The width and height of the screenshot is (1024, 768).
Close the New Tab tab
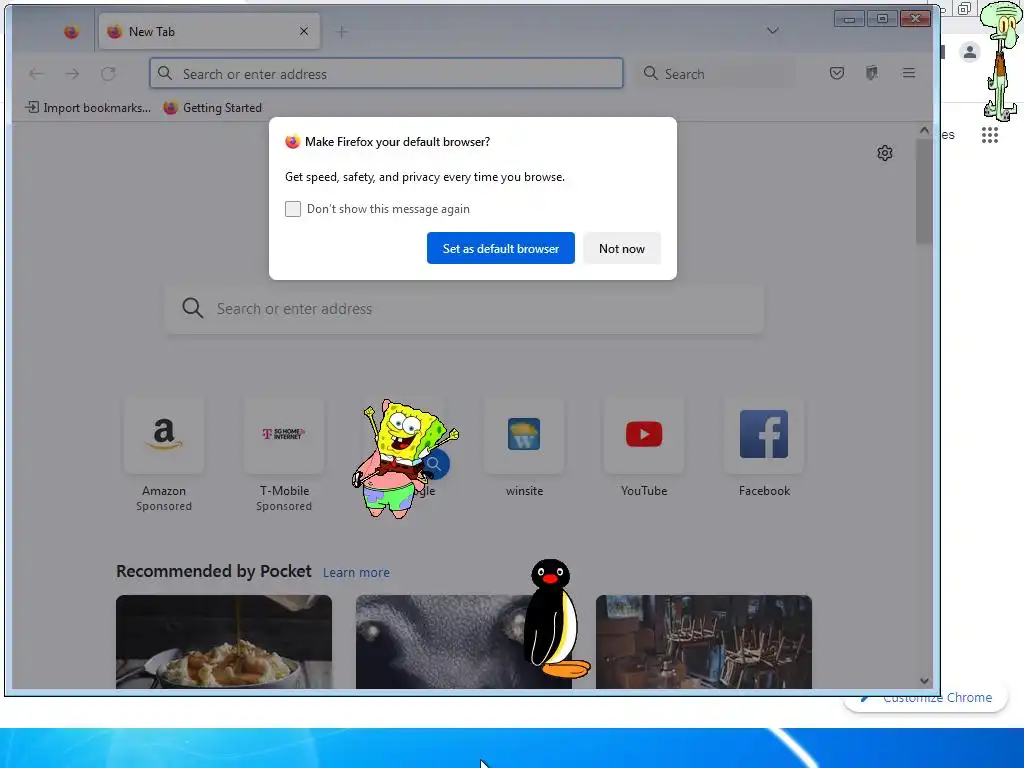304,31
